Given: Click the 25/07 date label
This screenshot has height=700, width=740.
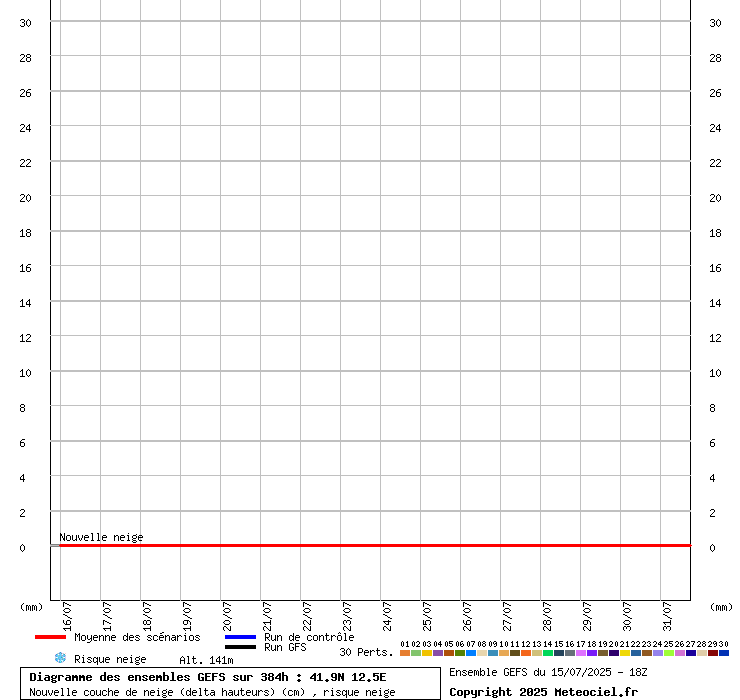Looking at the screenshot, I should click(x=427, y=616).
